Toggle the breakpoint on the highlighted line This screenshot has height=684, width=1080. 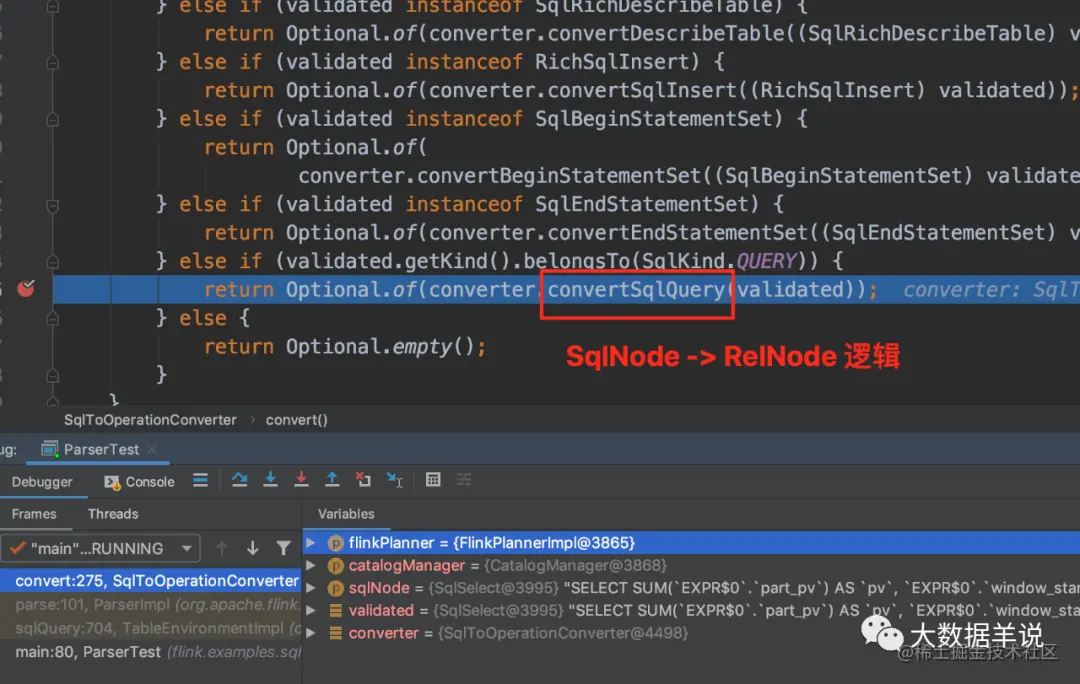[26, 288]
